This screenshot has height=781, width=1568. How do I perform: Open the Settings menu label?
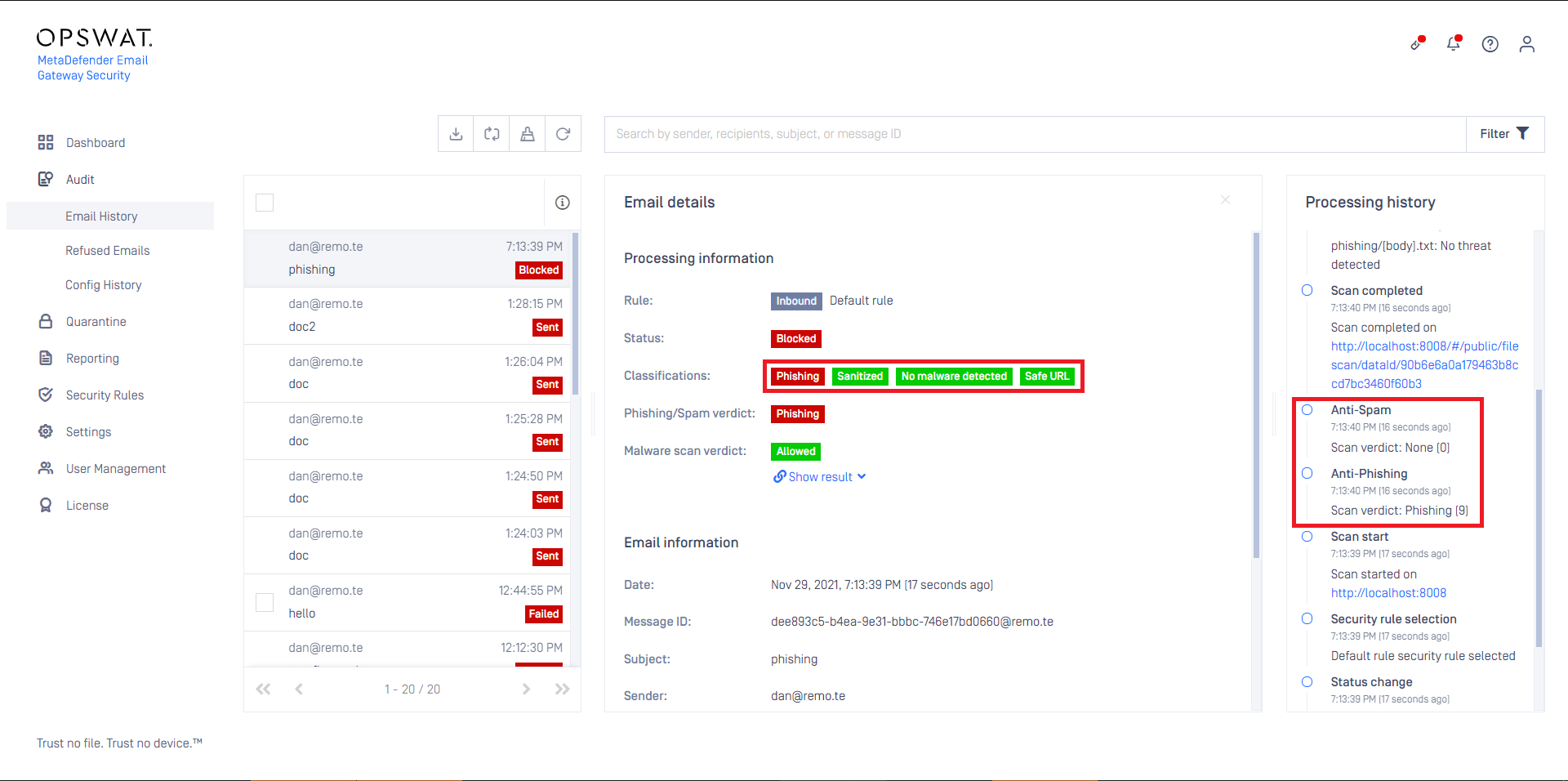pyautogui.click(x=88, y=431)
